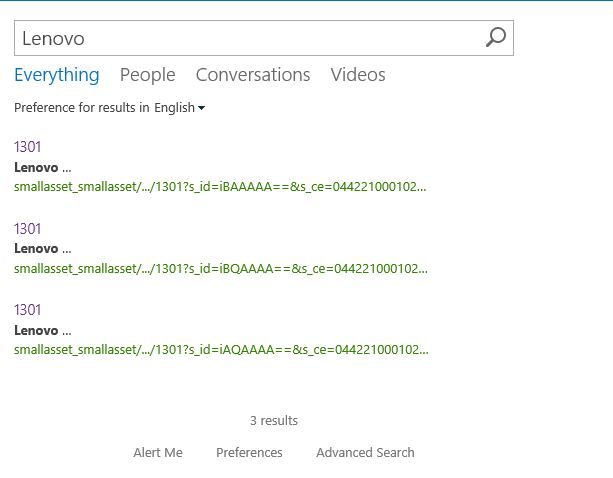The width and height of the screenshot is (613, 478).
Task: Click the Alert Me link
Action: (x=158, y=453)
